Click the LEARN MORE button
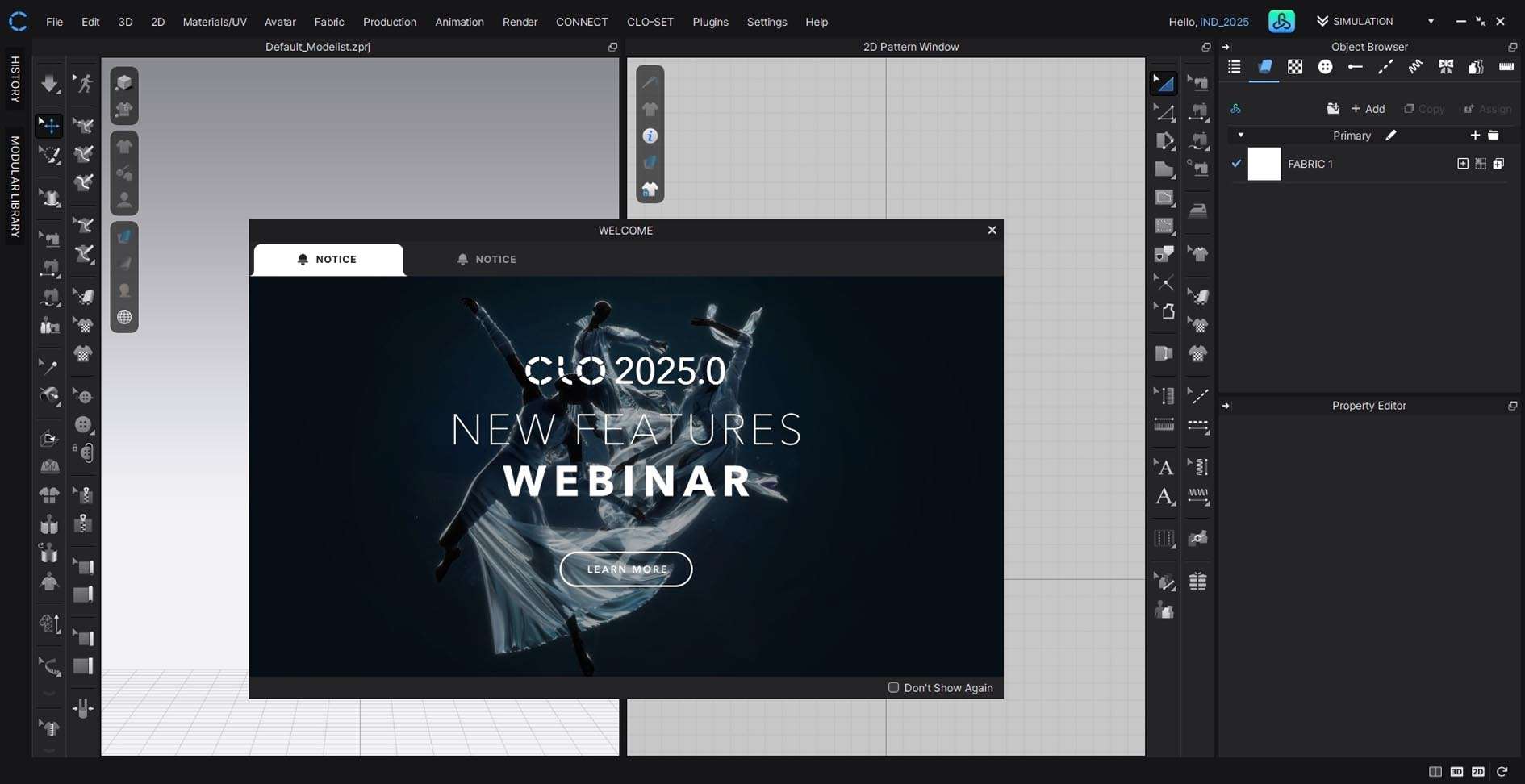The image size is (1525, 784). click(626, 569)
